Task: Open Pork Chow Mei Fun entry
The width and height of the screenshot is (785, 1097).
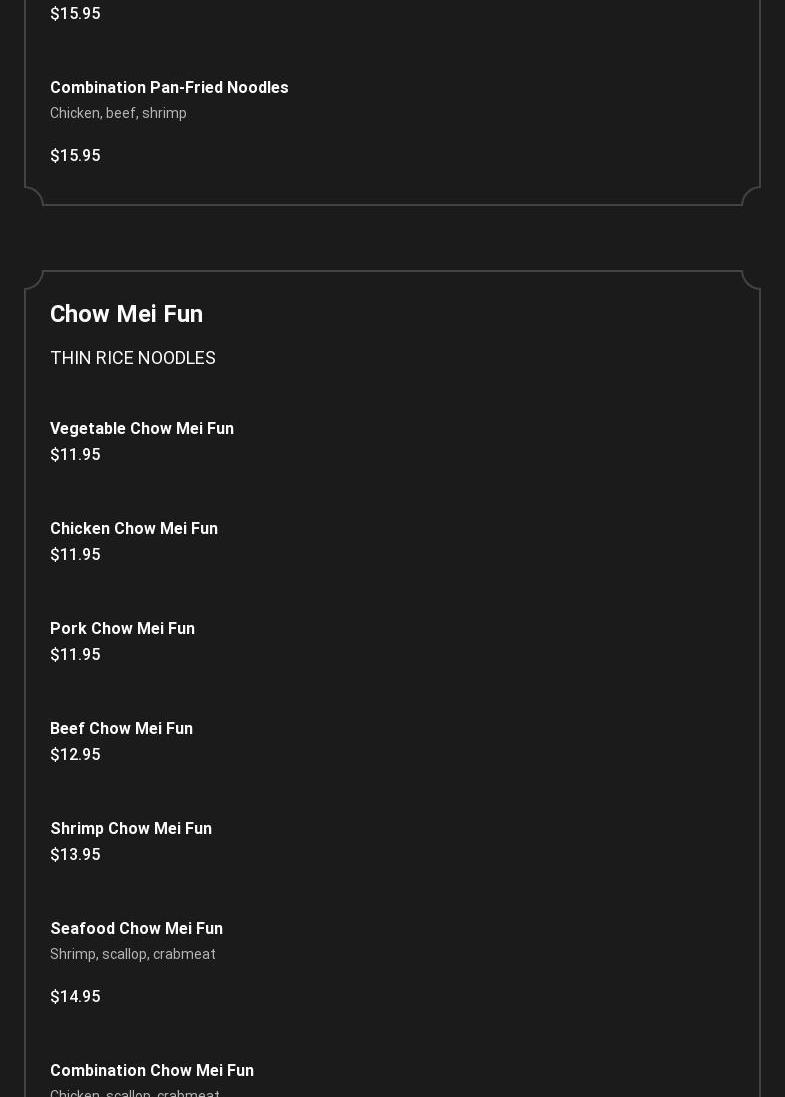Action: click(x=122, y=628)
